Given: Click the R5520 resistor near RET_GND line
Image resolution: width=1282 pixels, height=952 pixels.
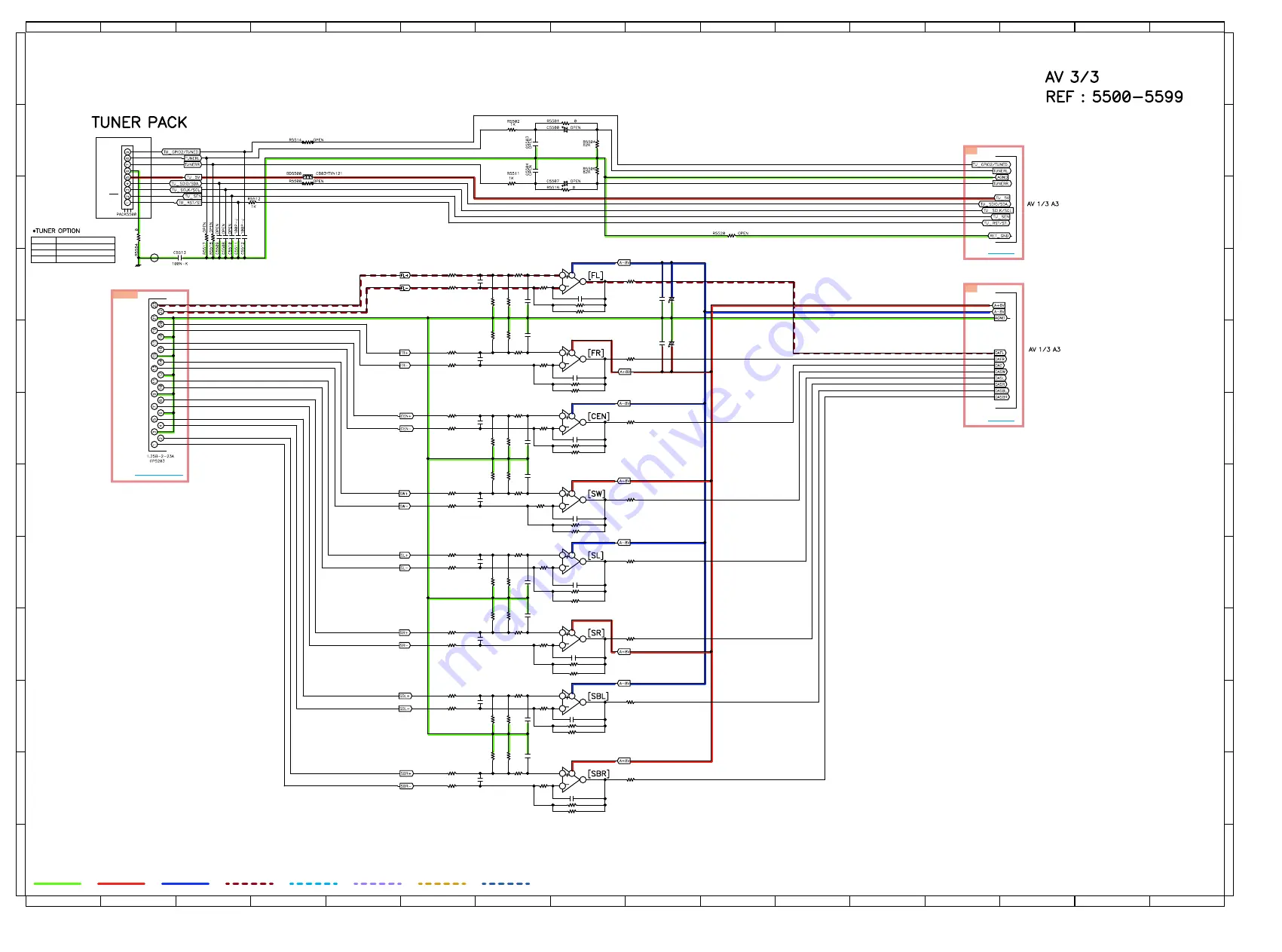Looking at the screenshot, I should tap(731, 236).
